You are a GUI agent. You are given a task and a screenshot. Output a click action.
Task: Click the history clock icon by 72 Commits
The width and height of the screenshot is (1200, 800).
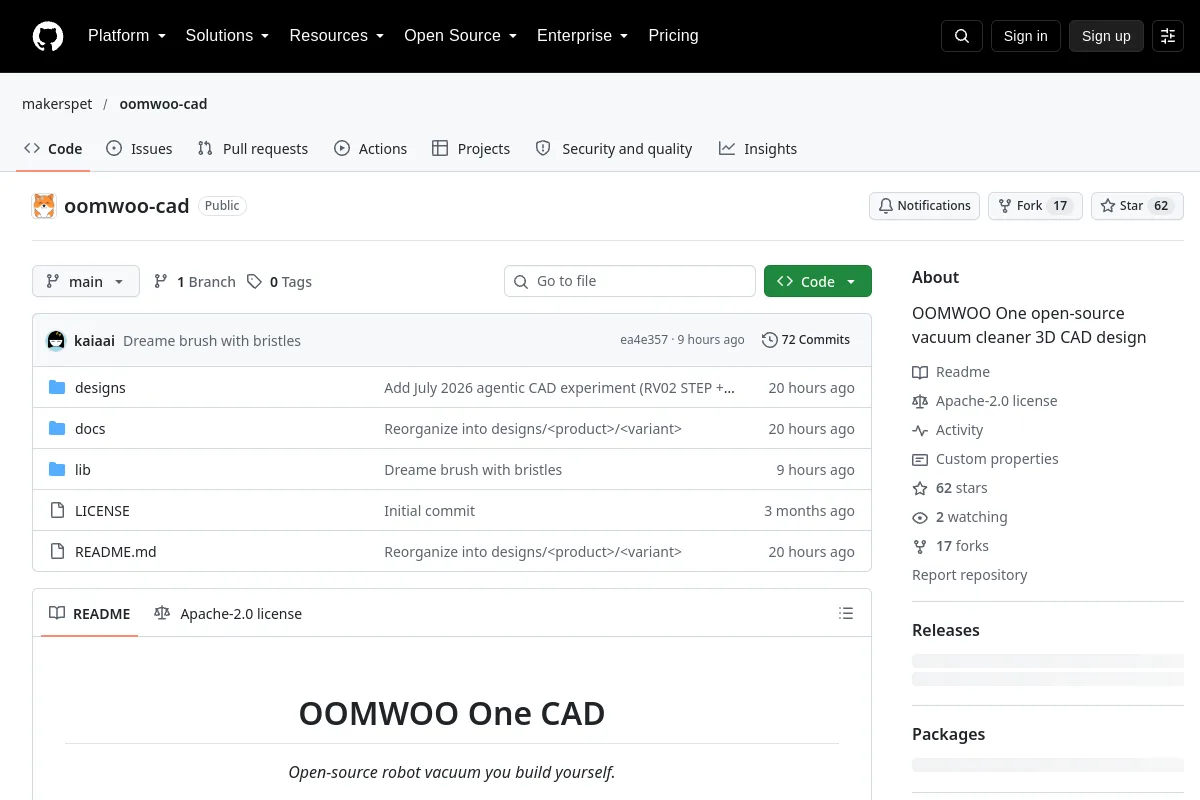(769, 340)
